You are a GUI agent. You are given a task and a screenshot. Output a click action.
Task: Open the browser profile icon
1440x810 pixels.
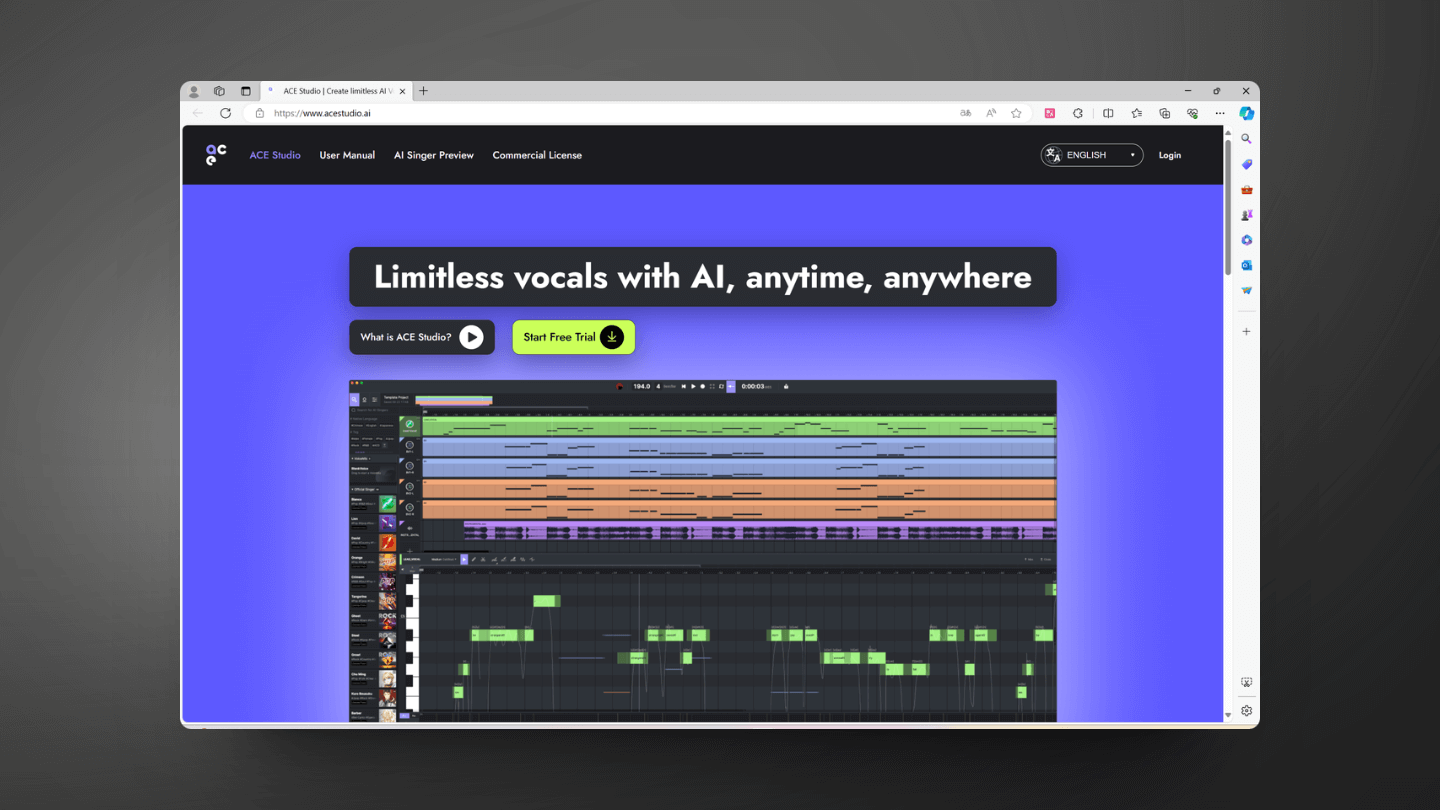(194, 91)
